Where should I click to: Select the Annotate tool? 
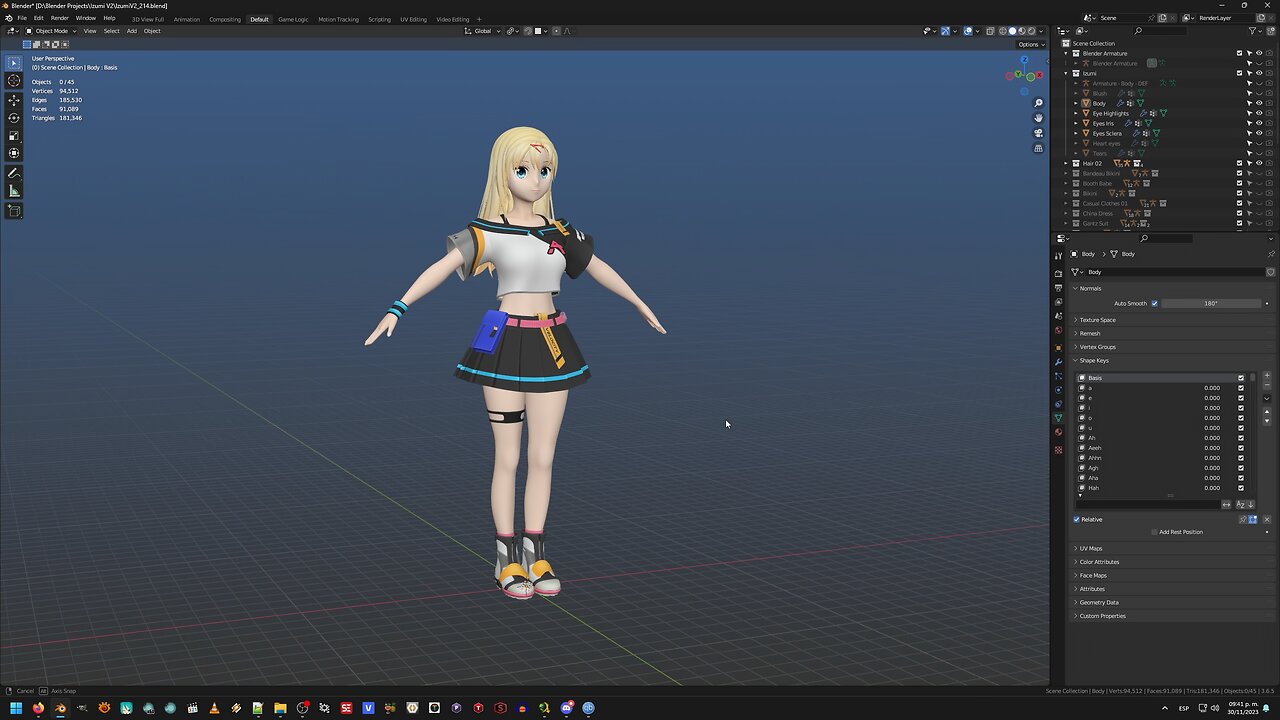pyautogui.click(x=14, y=174)
